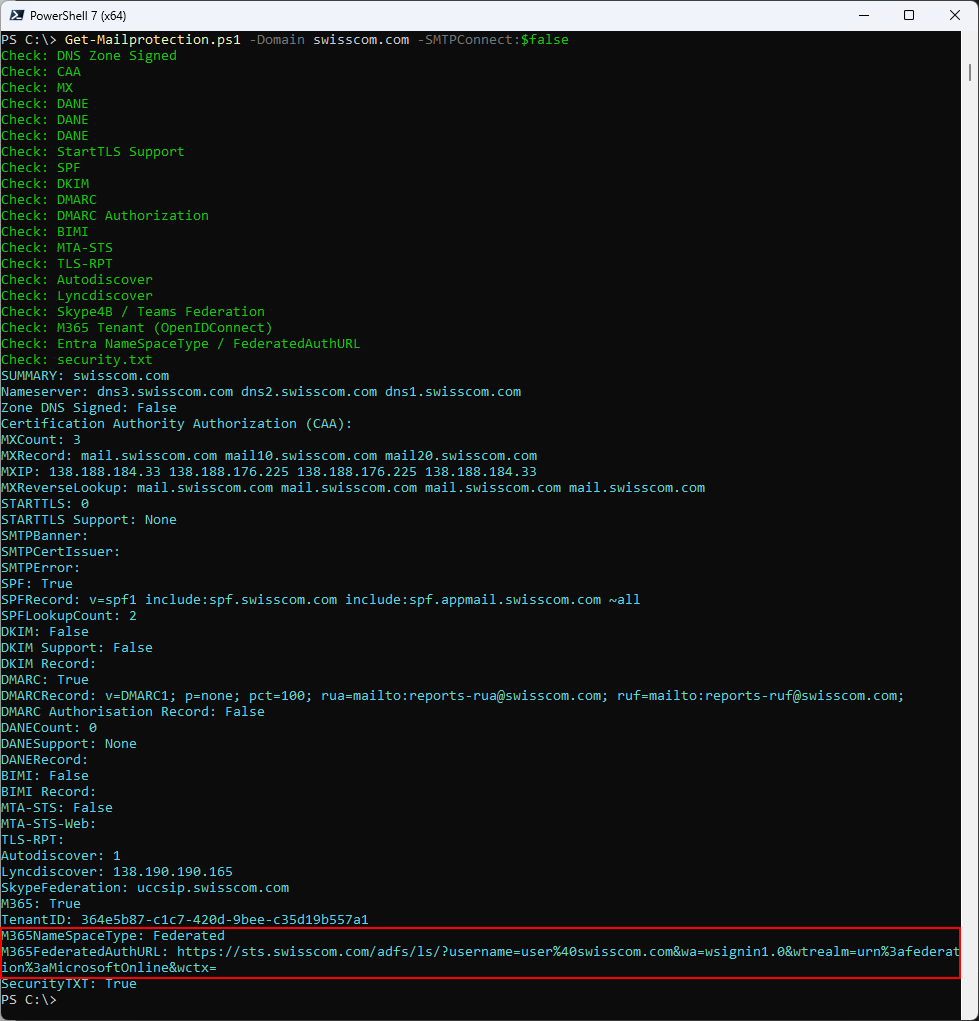Click 'Check: Entra NameSpaceType / FederatedAuthURL' line
The image size is (979, 1021).
click(x=180, y=344)
